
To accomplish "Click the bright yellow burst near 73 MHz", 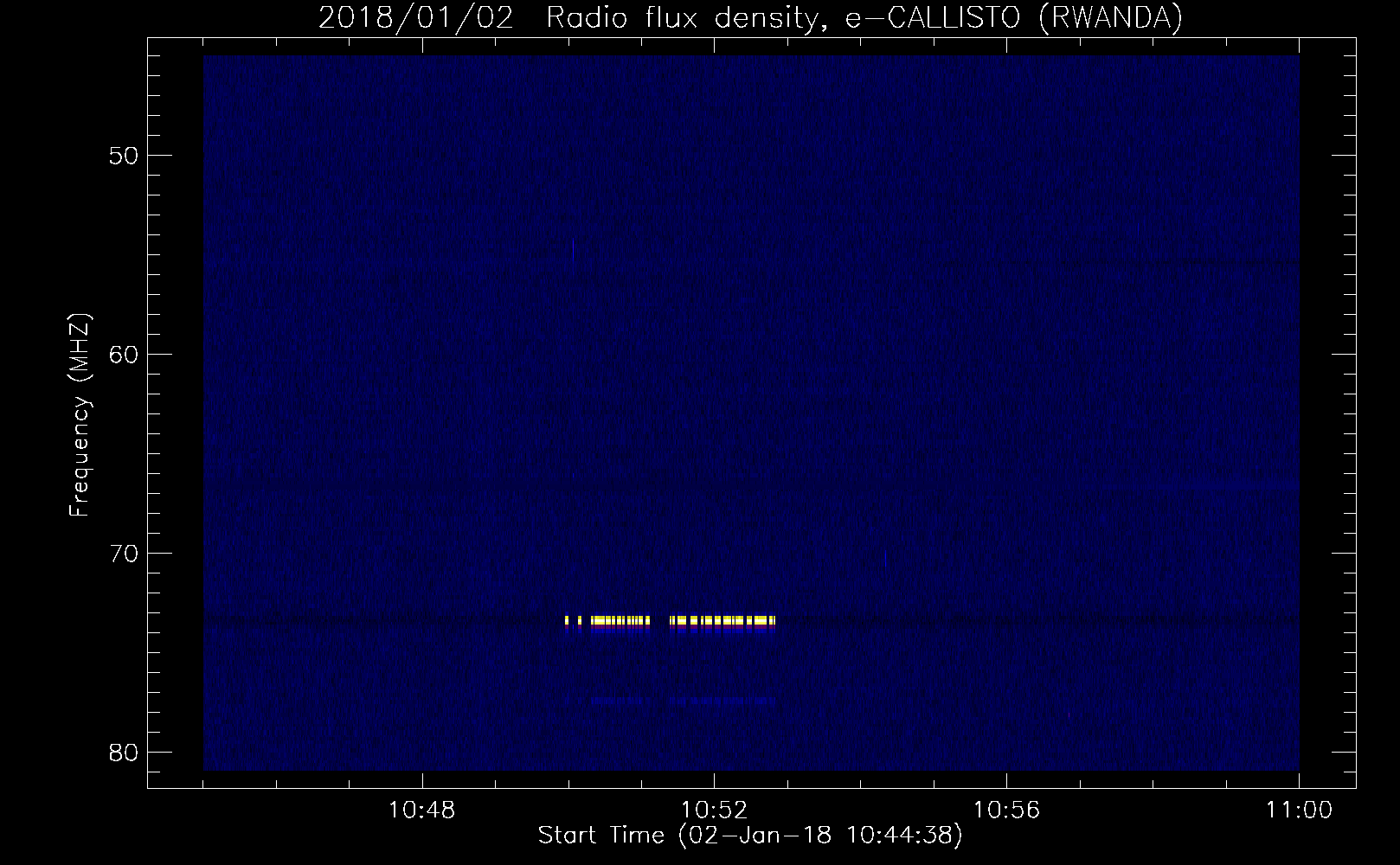I will click(670, 621).
